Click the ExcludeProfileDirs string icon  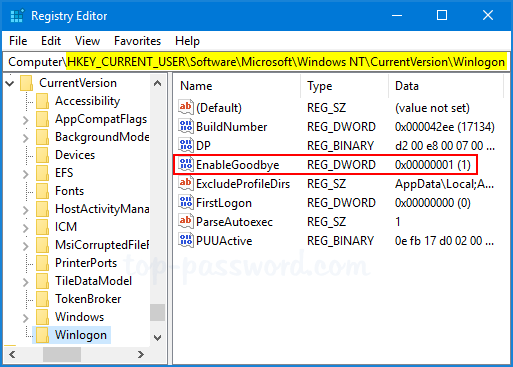[186, 183]
